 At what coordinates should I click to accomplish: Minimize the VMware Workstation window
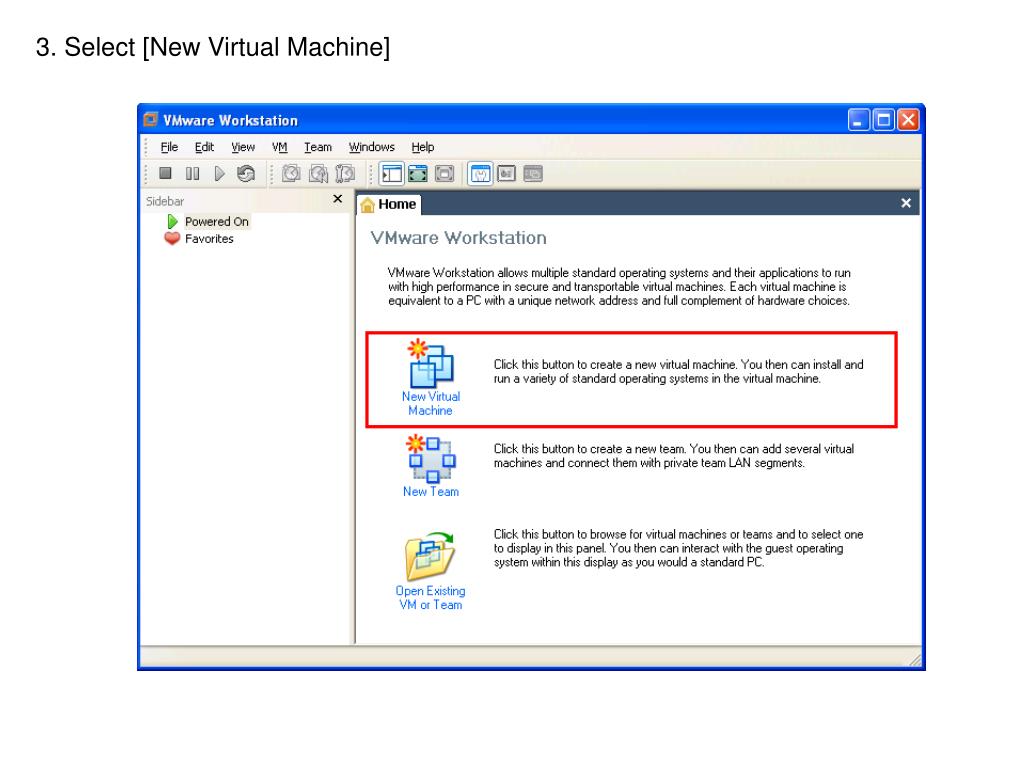tap(858, 120)
